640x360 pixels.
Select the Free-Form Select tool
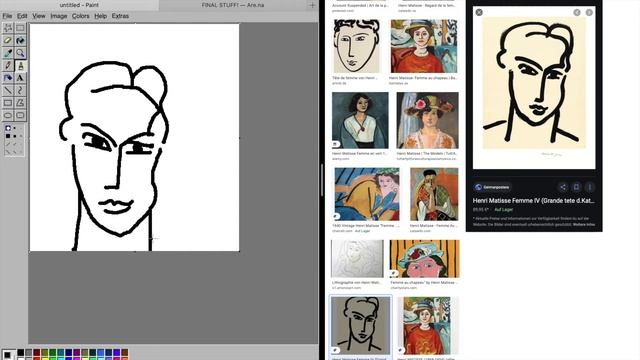(8, 28)
